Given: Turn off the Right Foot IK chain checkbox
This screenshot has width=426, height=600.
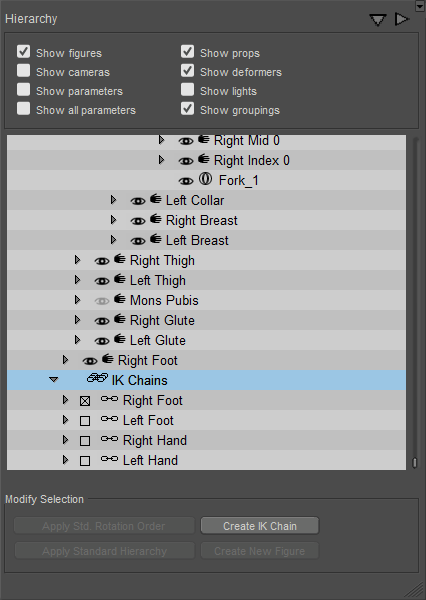Looking at the screenshot, I should (85, 401).
